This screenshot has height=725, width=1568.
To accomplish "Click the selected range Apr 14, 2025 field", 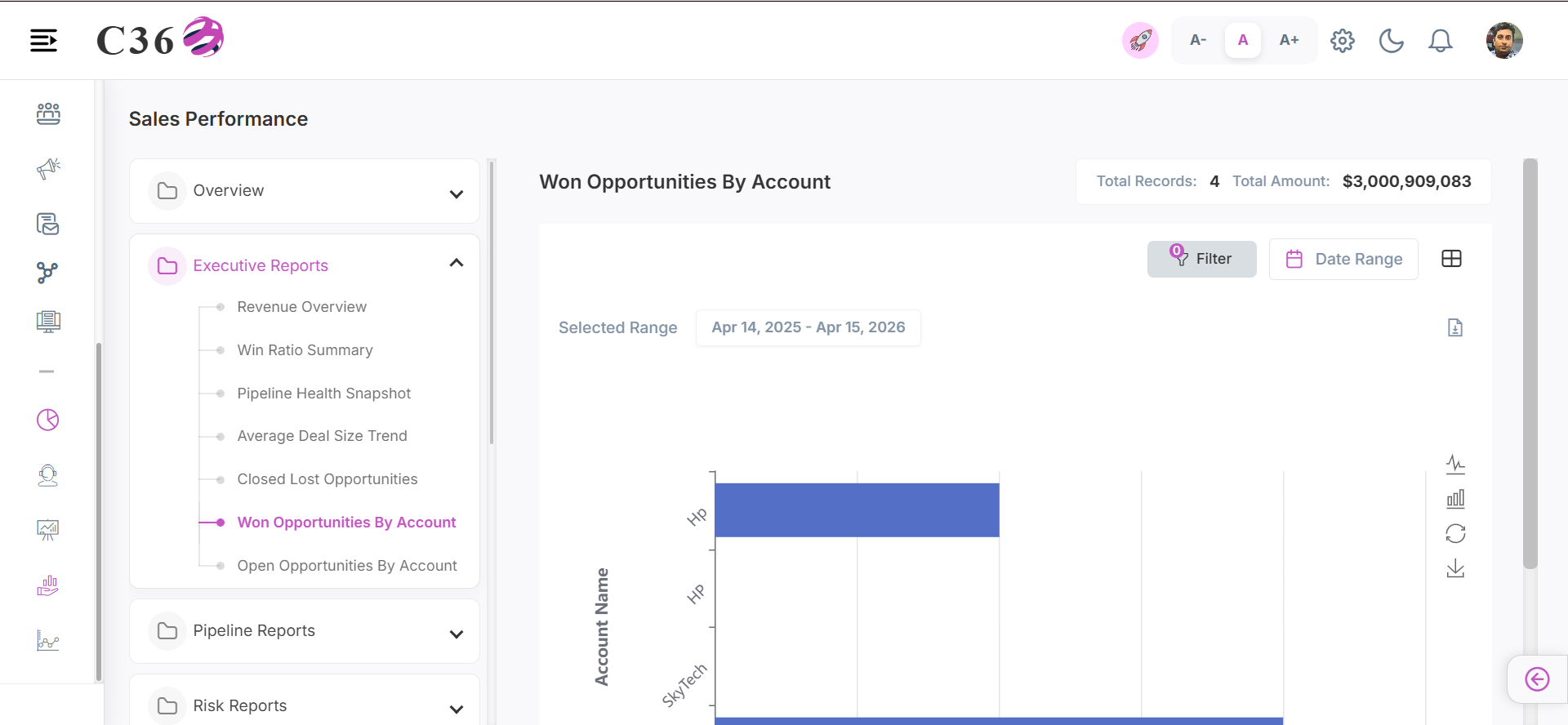I will tap(808, 327).
